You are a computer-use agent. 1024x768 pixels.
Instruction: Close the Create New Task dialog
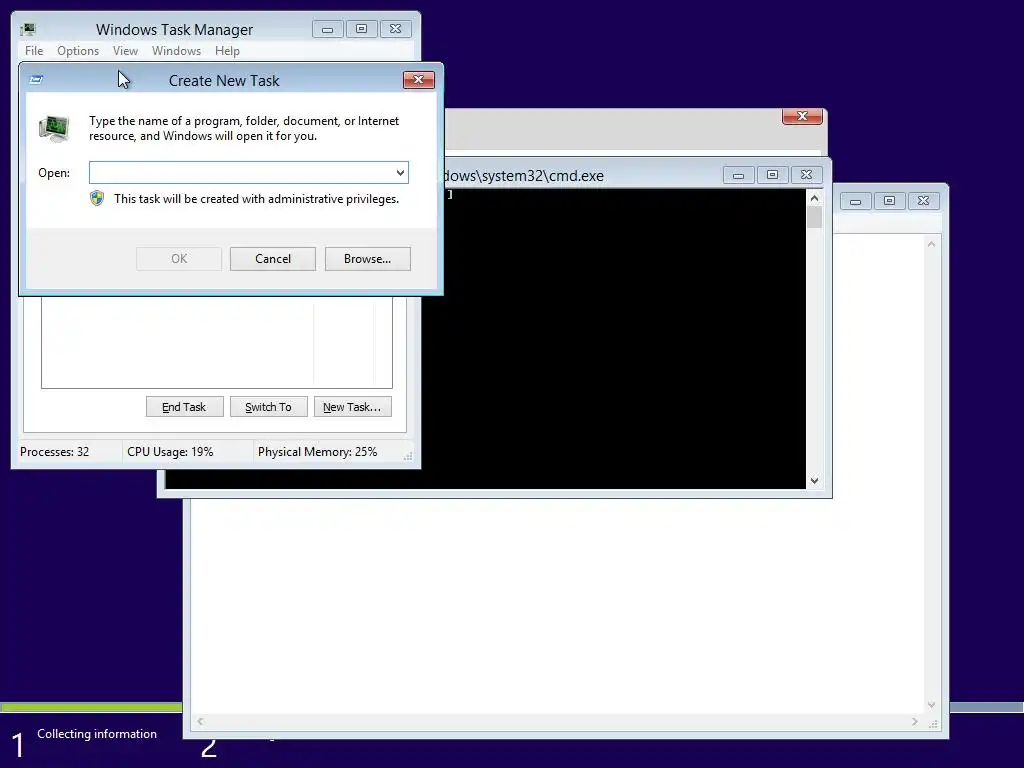(419, 80)
